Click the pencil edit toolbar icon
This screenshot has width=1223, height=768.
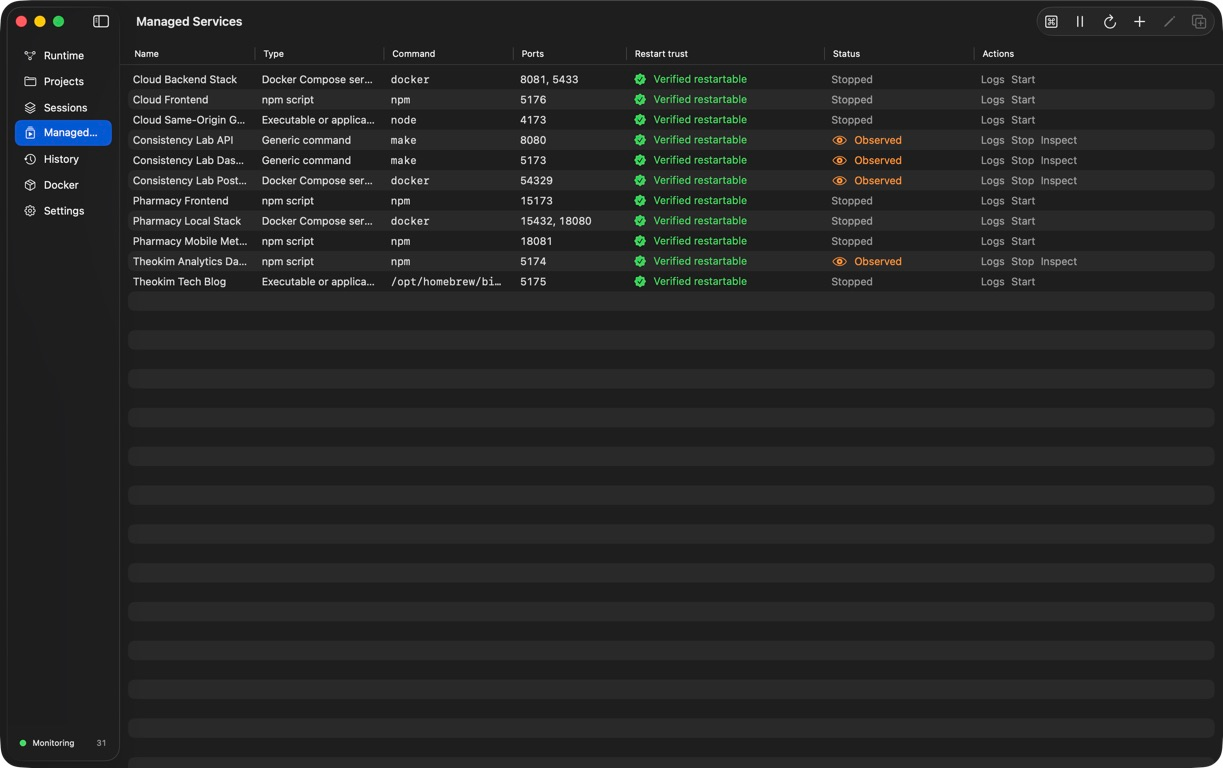1169,21
